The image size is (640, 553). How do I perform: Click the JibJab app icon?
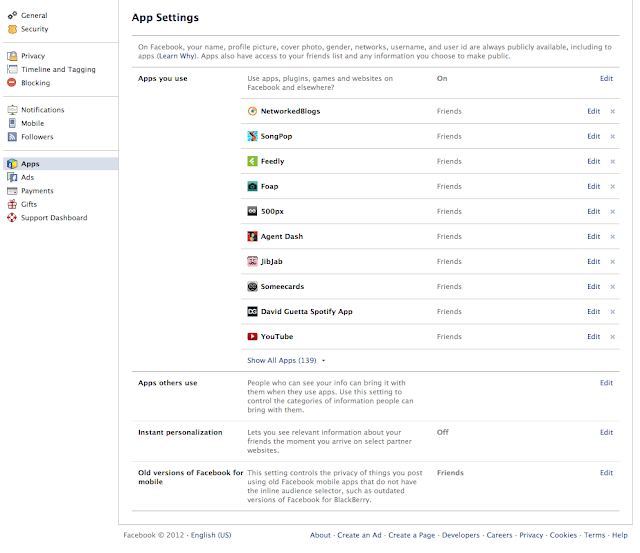pos(253,261)
